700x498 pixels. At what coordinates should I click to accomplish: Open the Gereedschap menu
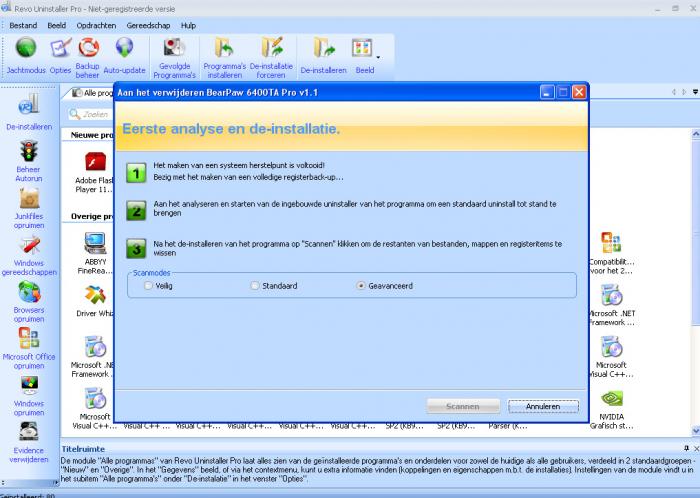[148, 25]
